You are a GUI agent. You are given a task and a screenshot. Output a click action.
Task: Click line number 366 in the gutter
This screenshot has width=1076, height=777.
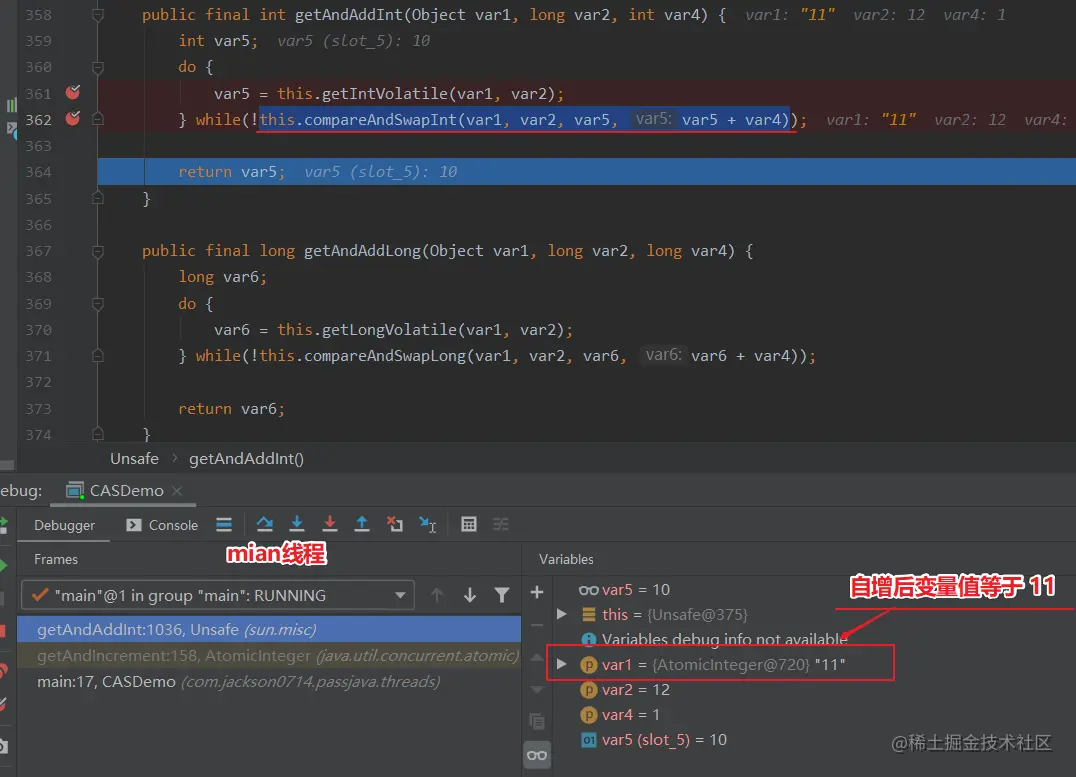click(x=38, y=225)
